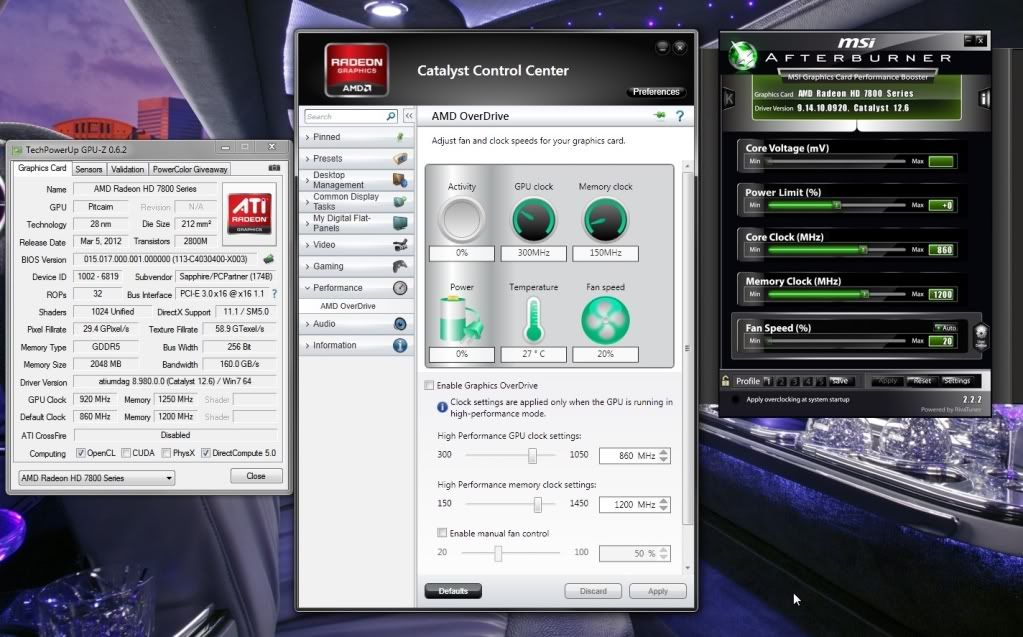The image size is (1023, 637).
Task: Click the Afterburner info side button
Action: pos(985,99)
